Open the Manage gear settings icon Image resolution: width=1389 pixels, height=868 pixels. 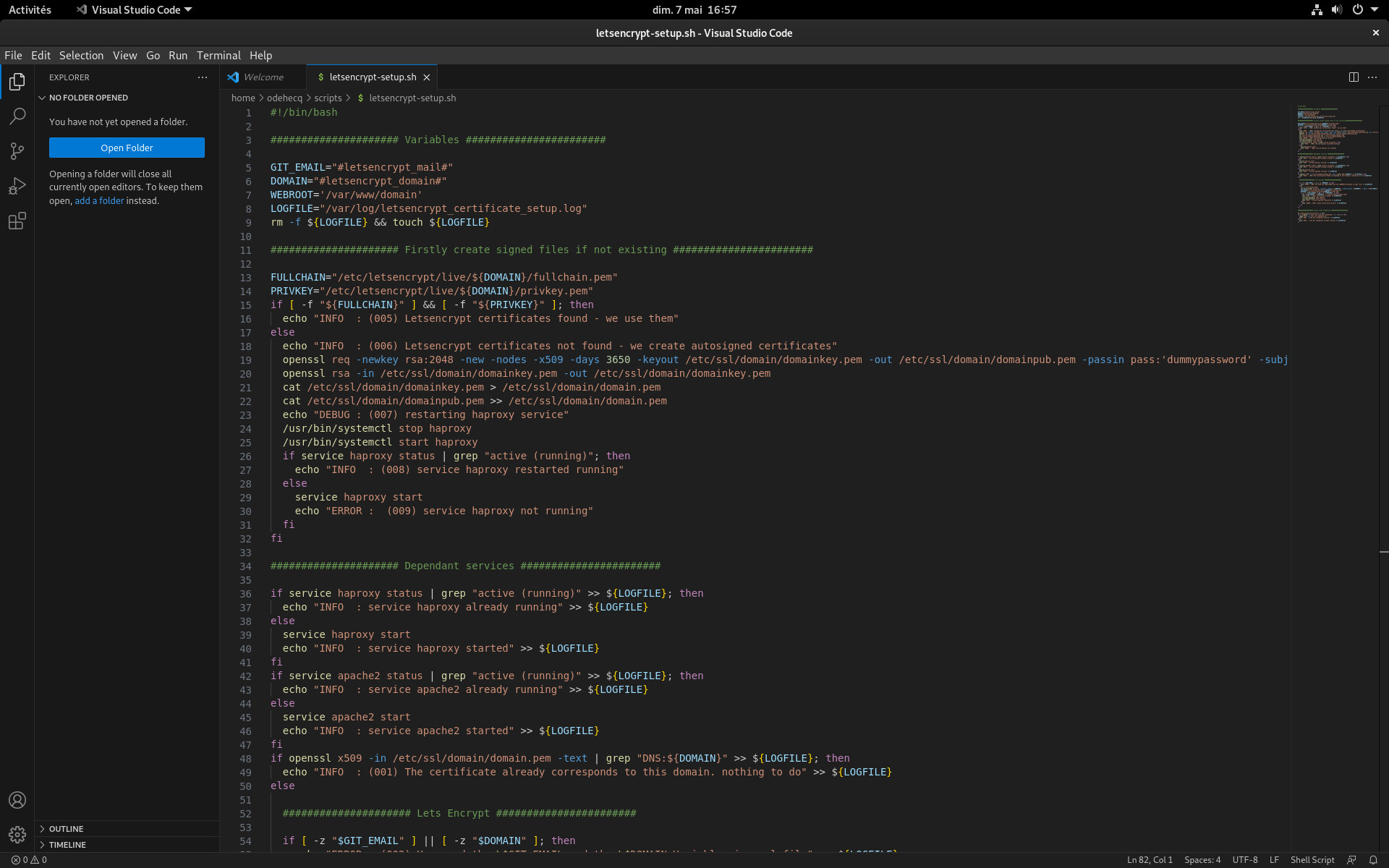point(17,835)
